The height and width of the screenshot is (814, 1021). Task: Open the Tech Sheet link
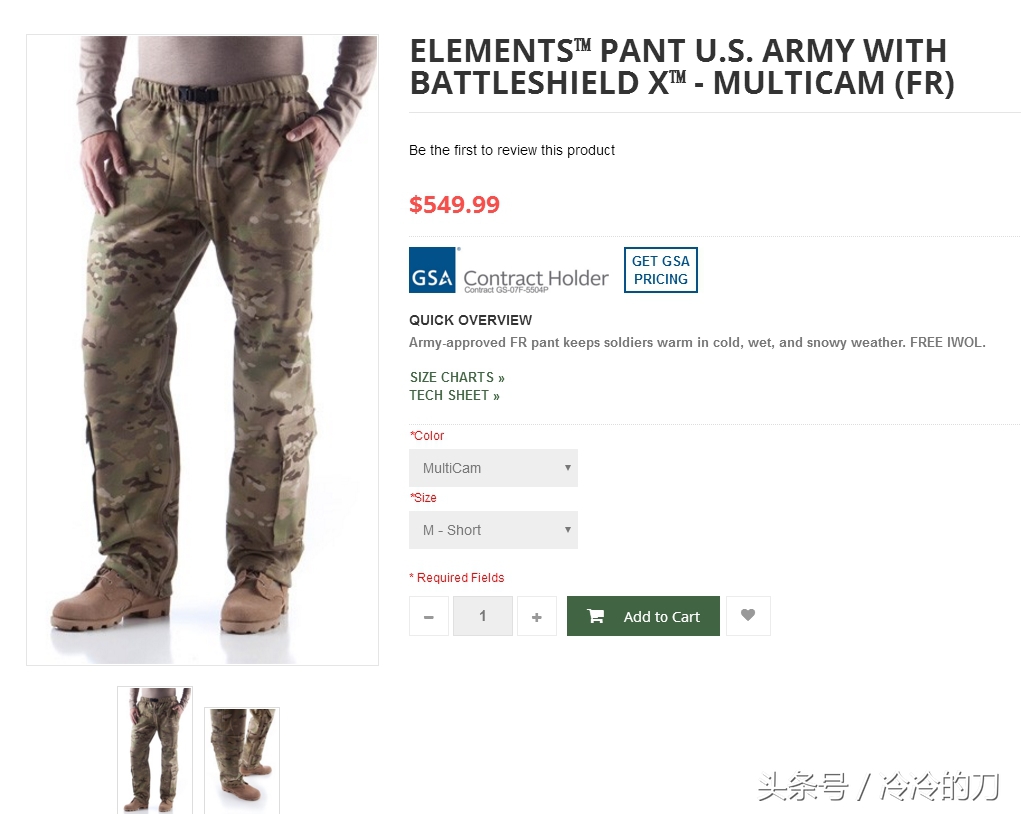click(x=455, y=395)
